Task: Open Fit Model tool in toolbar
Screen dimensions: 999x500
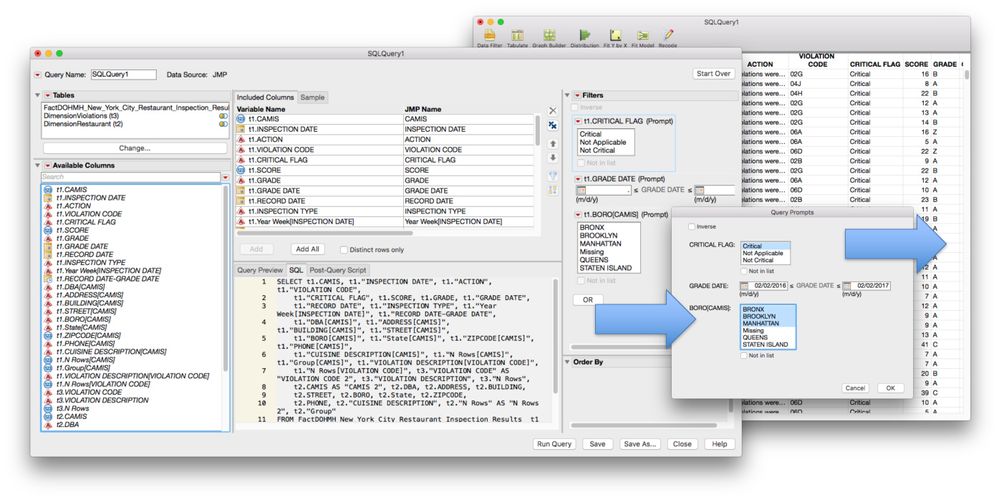Action: (x=643, y=36)
